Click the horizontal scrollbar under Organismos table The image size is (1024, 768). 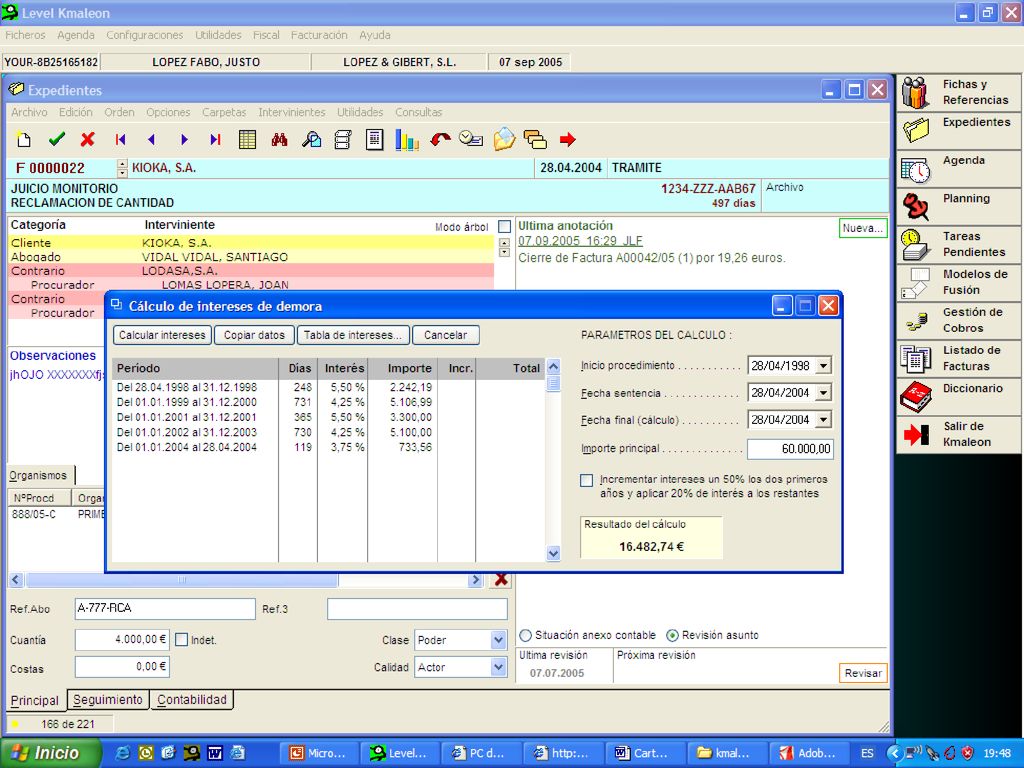click(x=246, y=579)
